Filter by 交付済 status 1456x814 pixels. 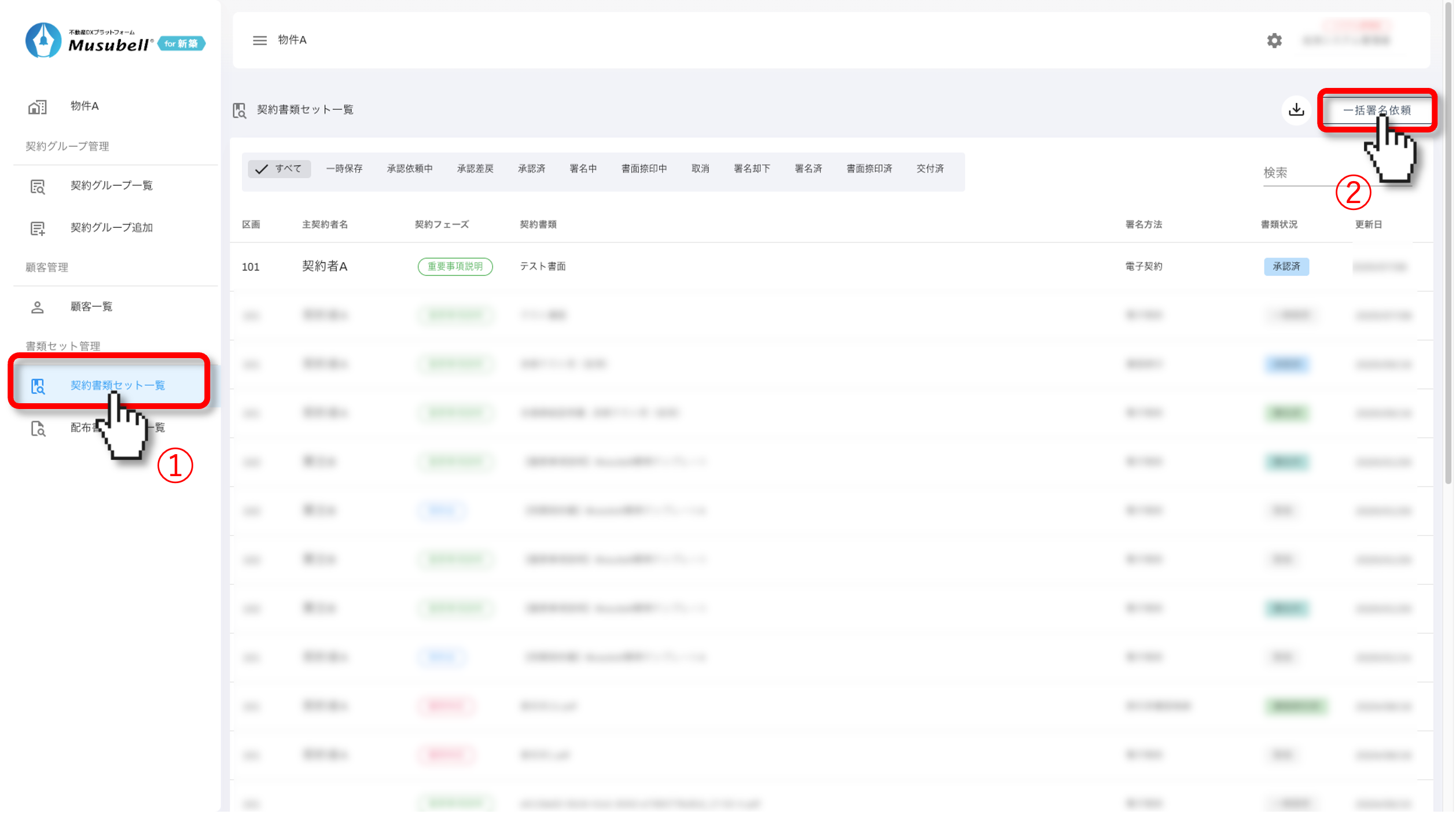coord(929,169)
